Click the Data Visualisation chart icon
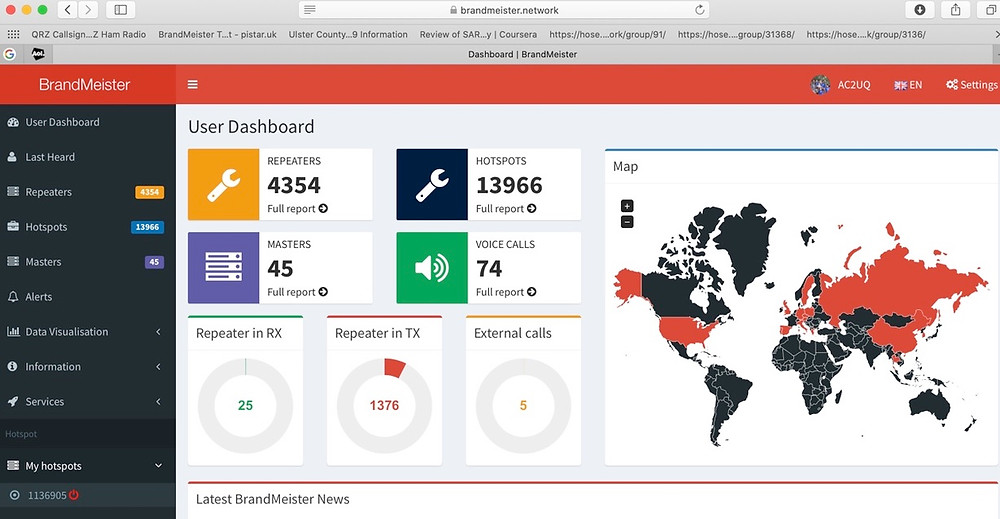The image size is (1000, 519). point(13,332)
